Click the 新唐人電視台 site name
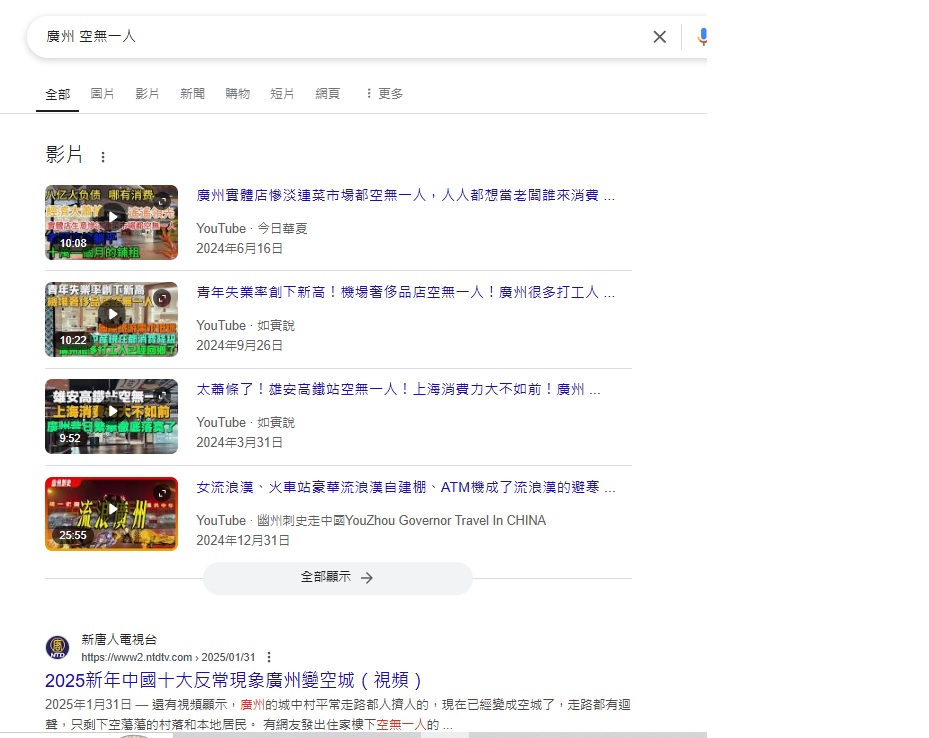 (x=119, y=640)
